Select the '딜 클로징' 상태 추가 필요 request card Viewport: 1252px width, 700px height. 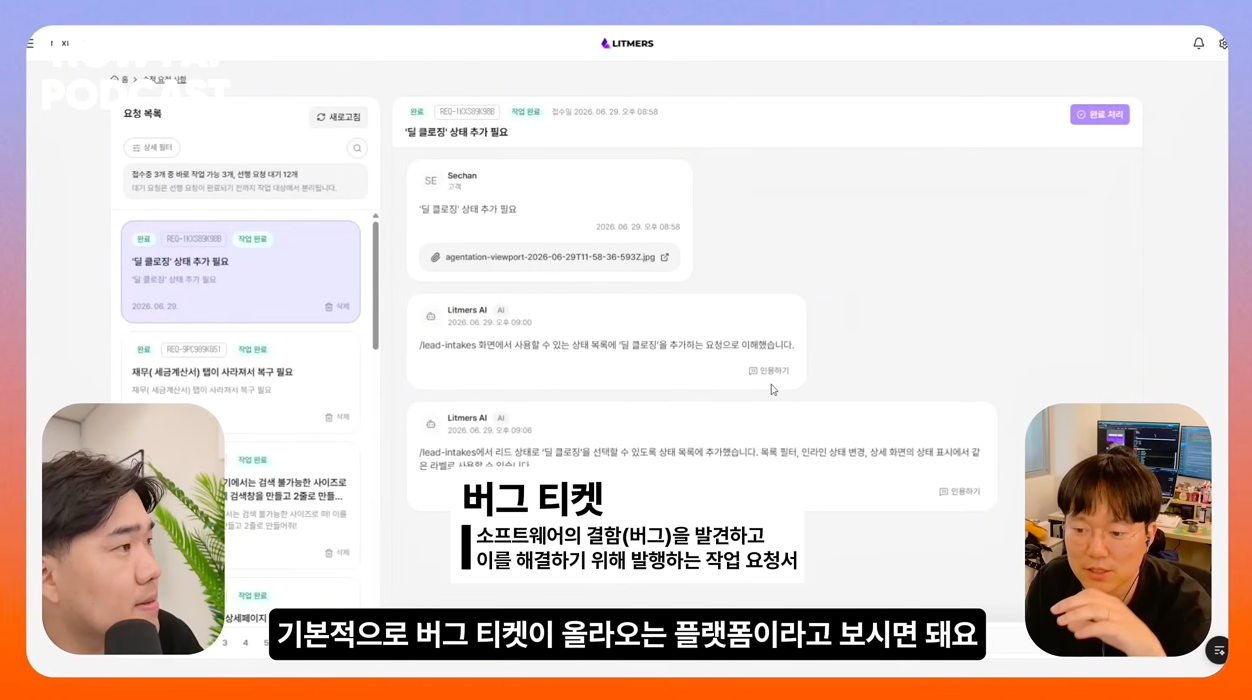pyautogui.click(x=241, y=272)
